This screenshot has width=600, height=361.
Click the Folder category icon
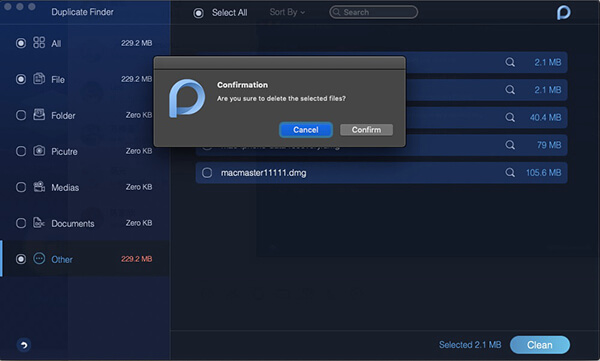(39, 114)
